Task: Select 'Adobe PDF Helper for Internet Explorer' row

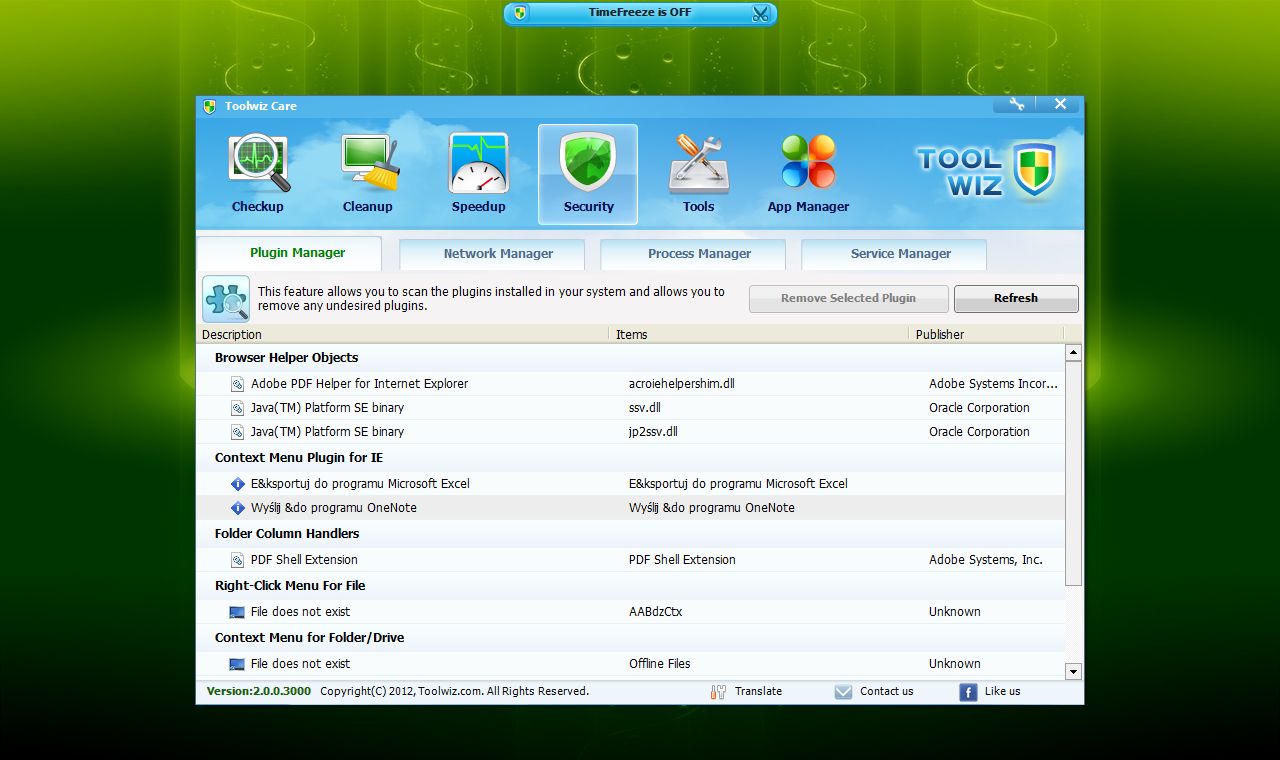Action: pyautogui.click(x=631, y=384)
